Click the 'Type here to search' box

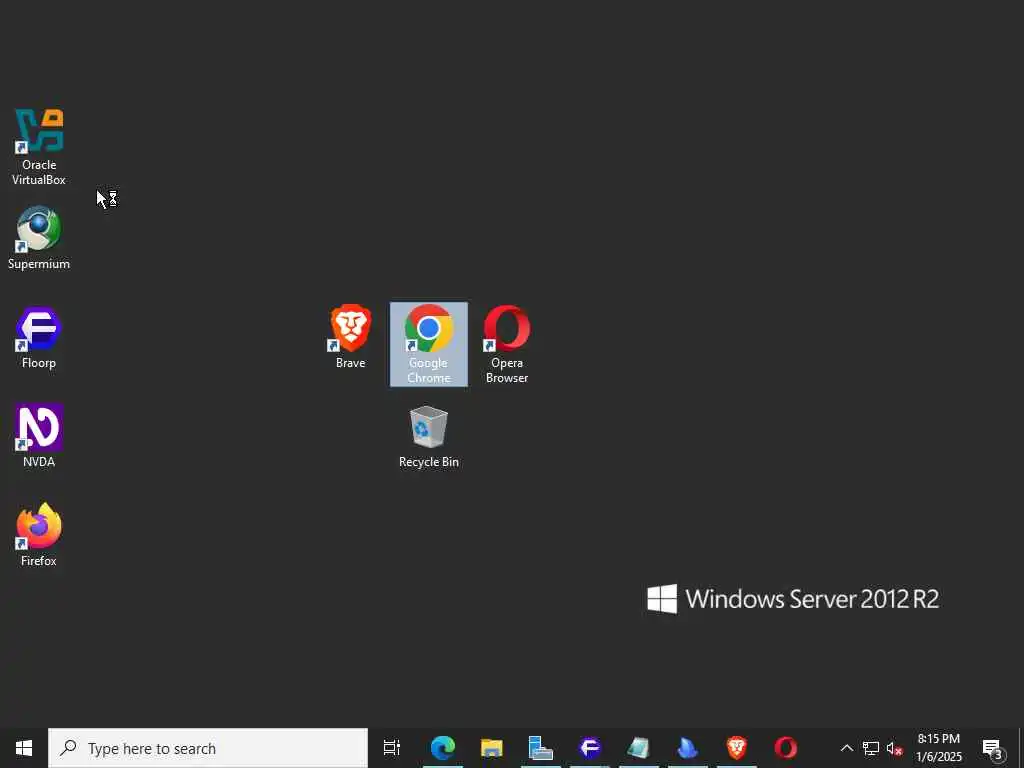pos(208,748)
